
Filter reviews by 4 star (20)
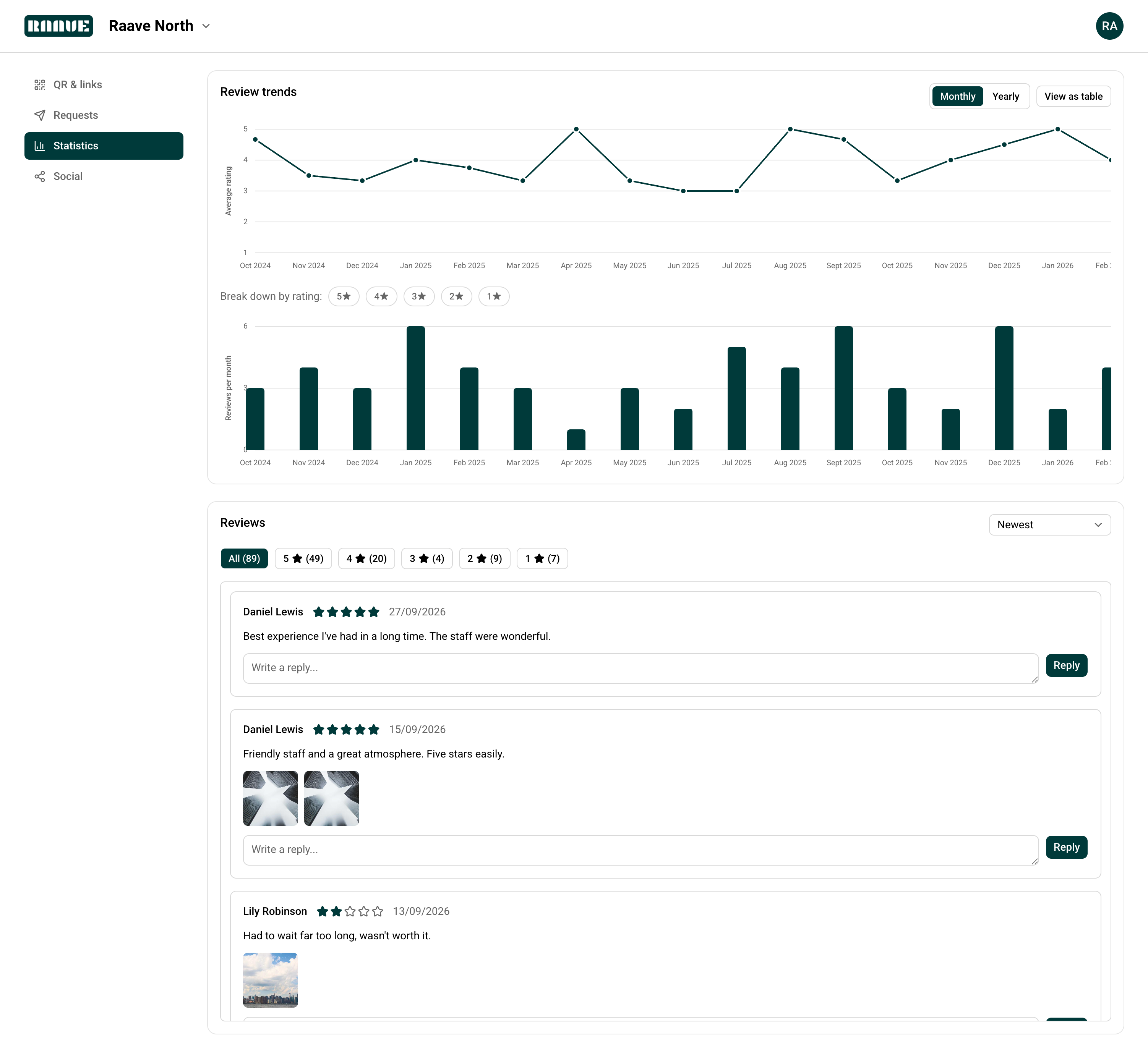(x=366, y=558)
